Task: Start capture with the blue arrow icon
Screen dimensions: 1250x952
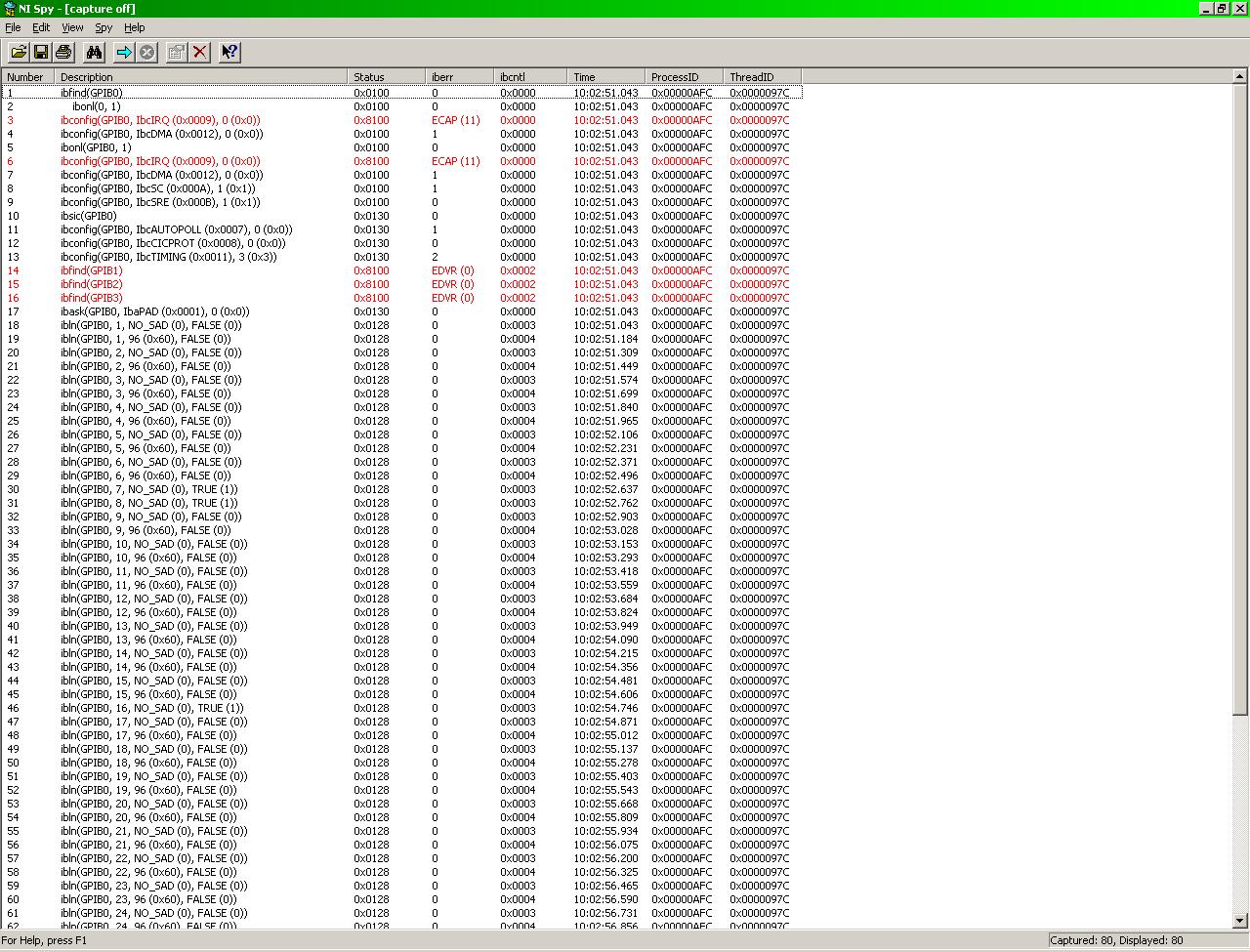Action: point(124,52)
